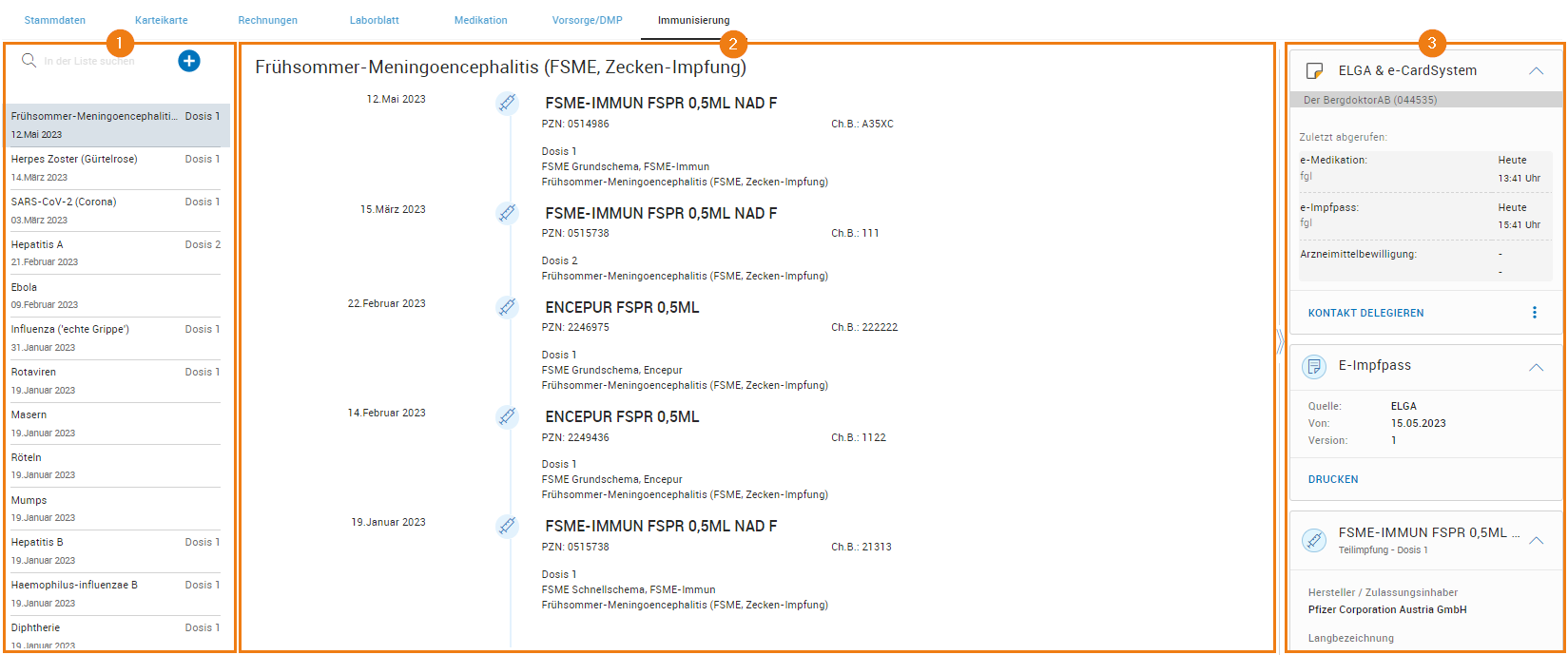Collapse the E-Impfpass panel
This screenshot has width=1568, height=655.
pos(1536,367)
